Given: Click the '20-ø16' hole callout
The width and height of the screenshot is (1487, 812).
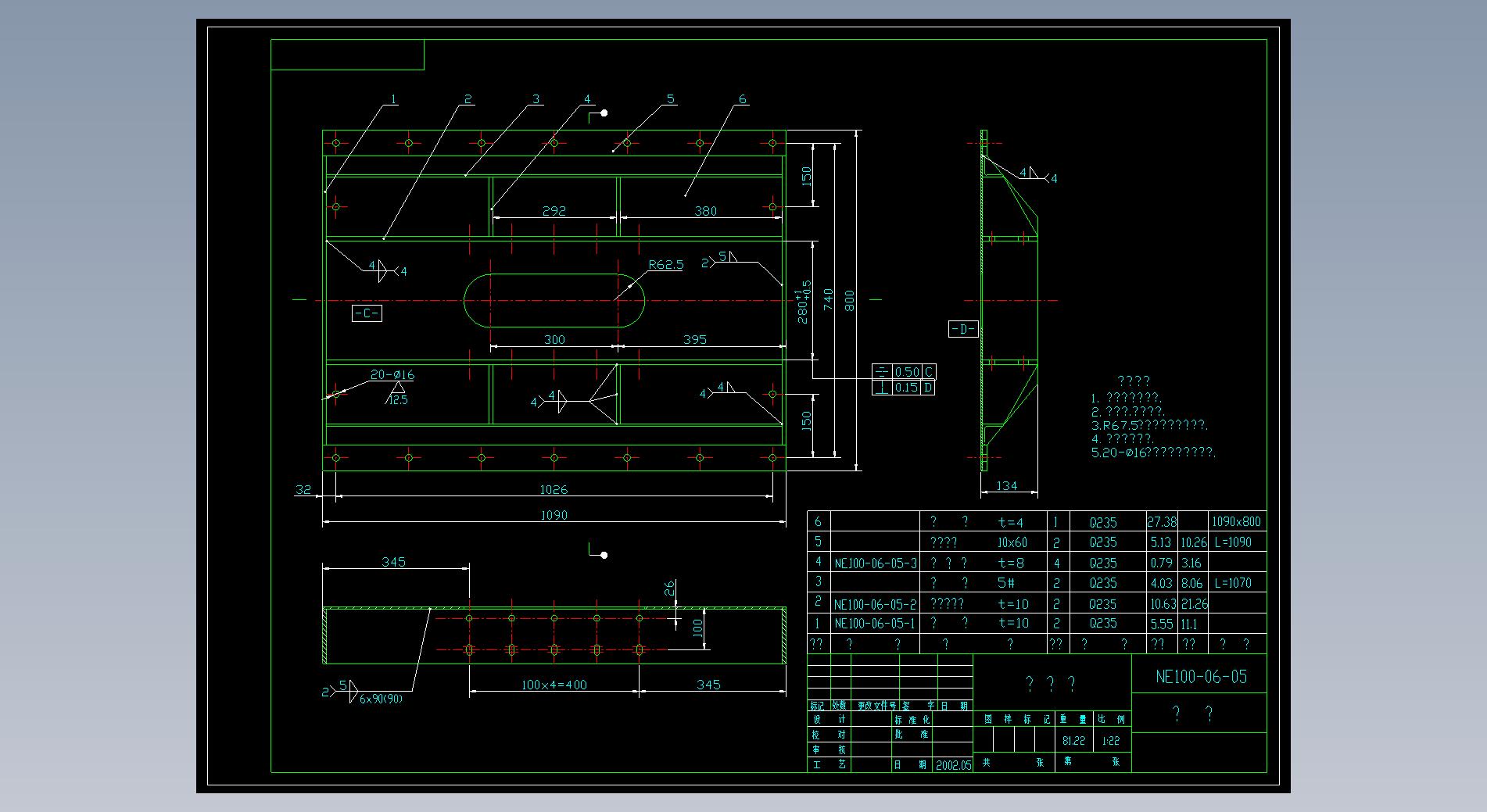Looking at the screenshot, I should (x=392, y=375).
